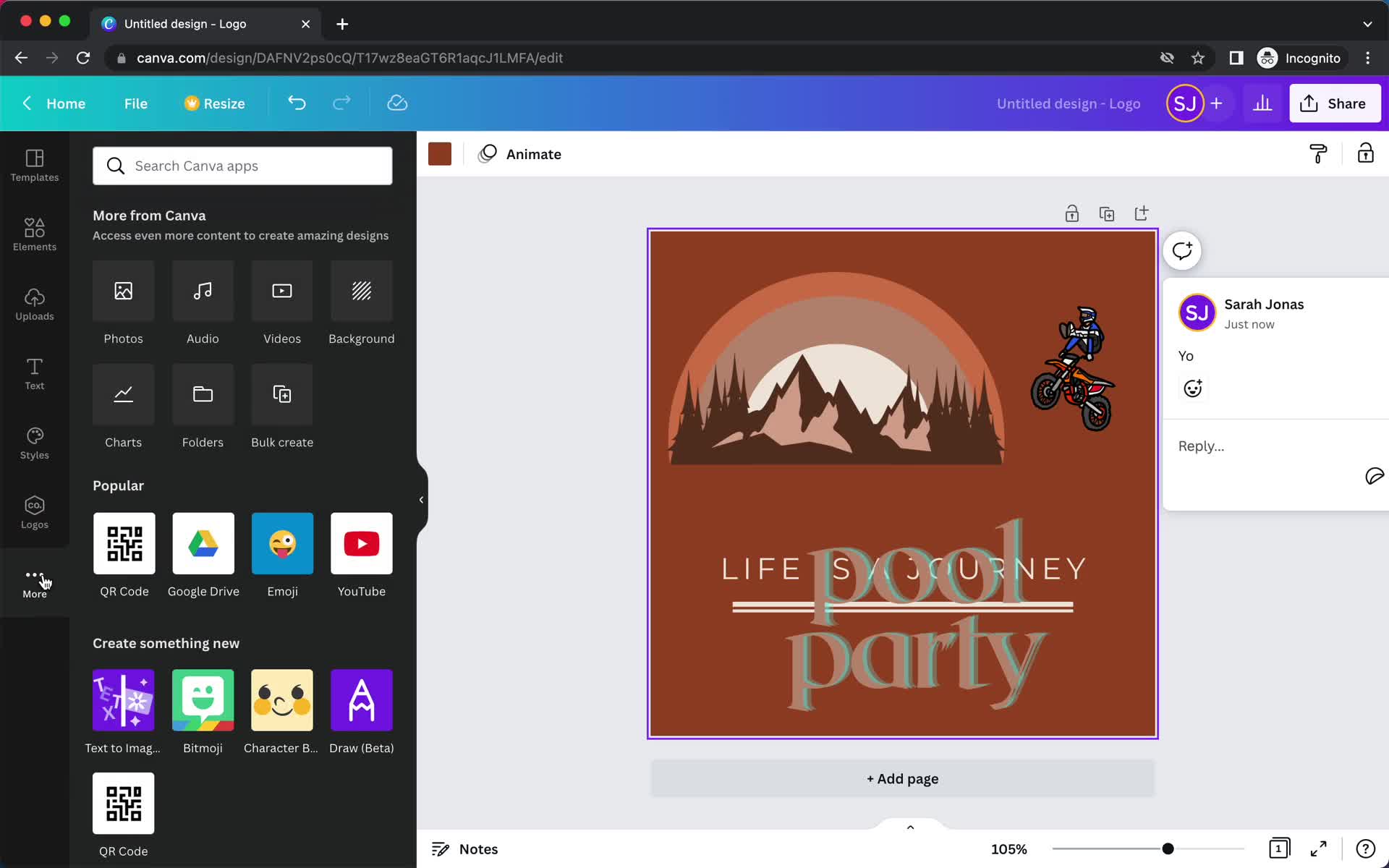Click the 105% zoom level
This screenshot has width=1389, height=868.
coord(1008,849)
